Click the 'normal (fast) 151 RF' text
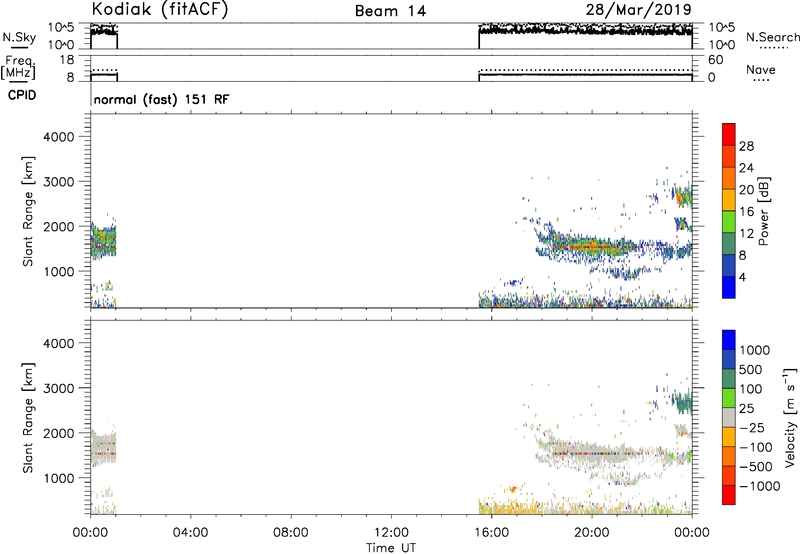The width and height of the screenshot is (800, 554). 161,99
